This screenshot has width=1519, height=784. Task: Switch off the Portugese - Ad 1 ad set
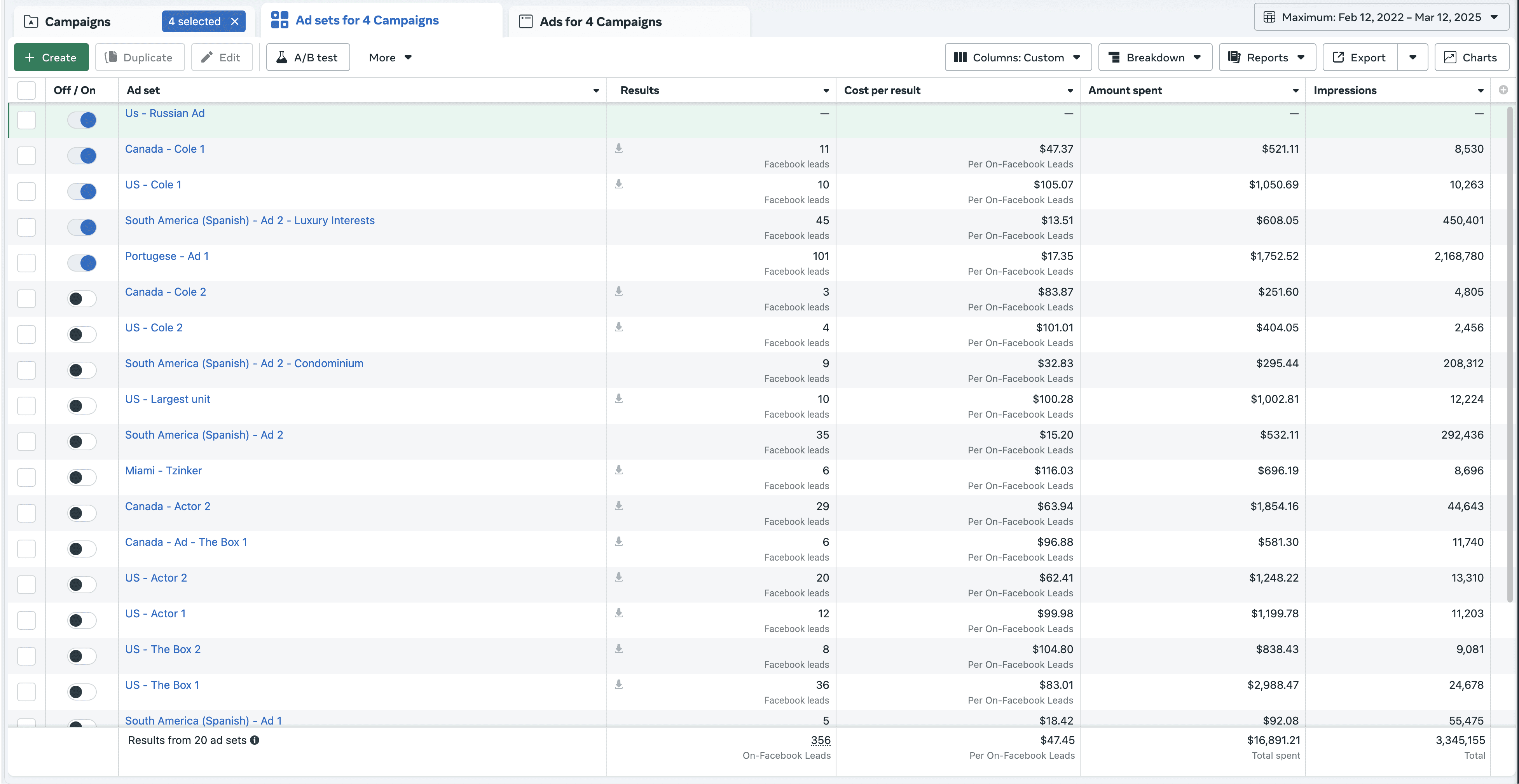pos(82,263)
